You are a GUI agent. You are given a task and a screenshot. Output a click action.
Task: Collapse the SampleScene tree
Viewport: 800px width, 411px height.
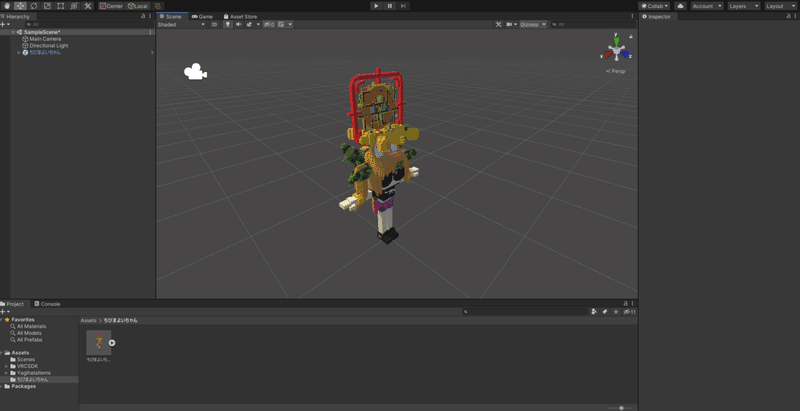pos(13,32)
